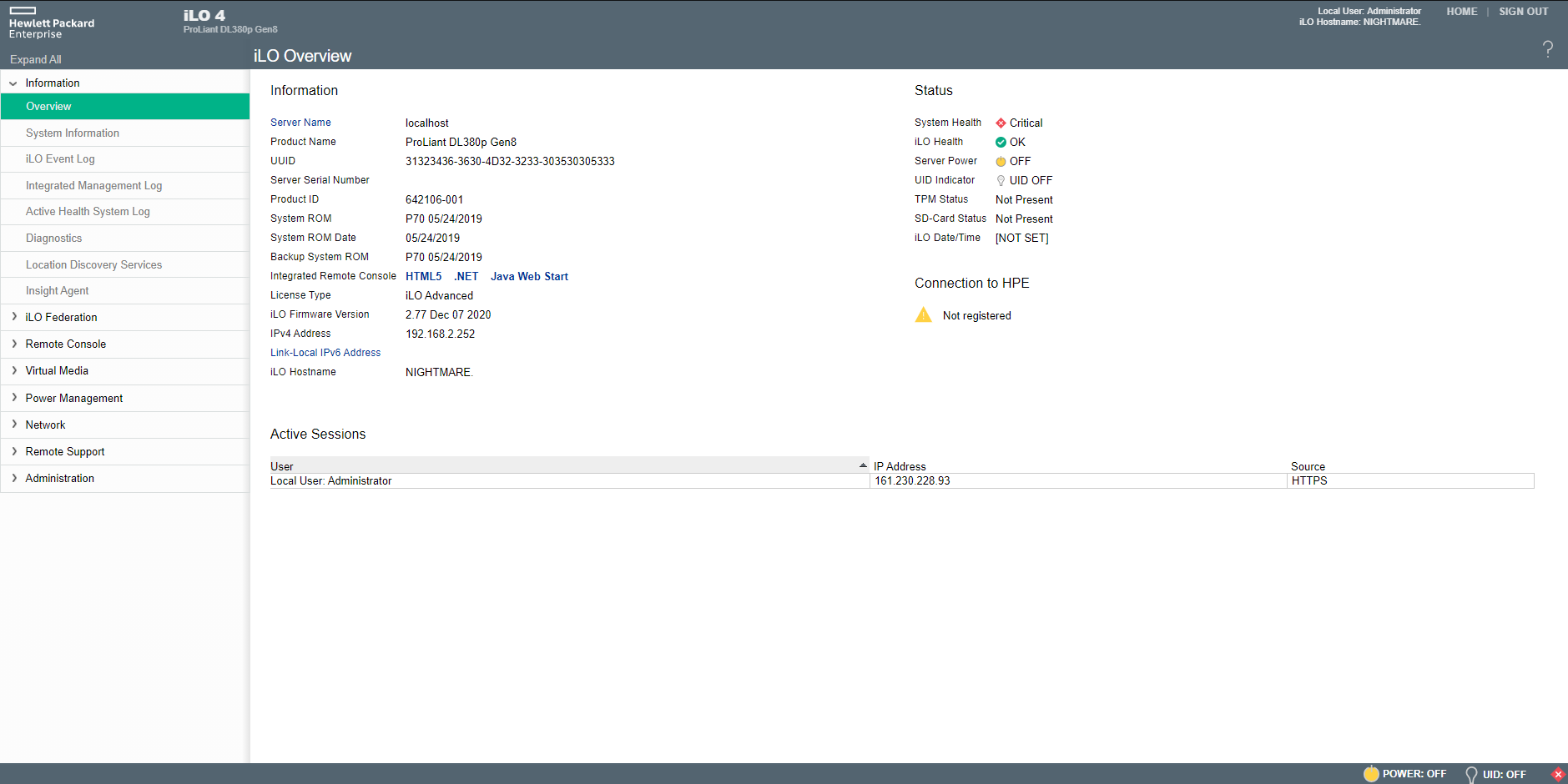This screenshot has width=1568, height=784.
Task: Launch the .NET remote console
Action: (466, 276)
